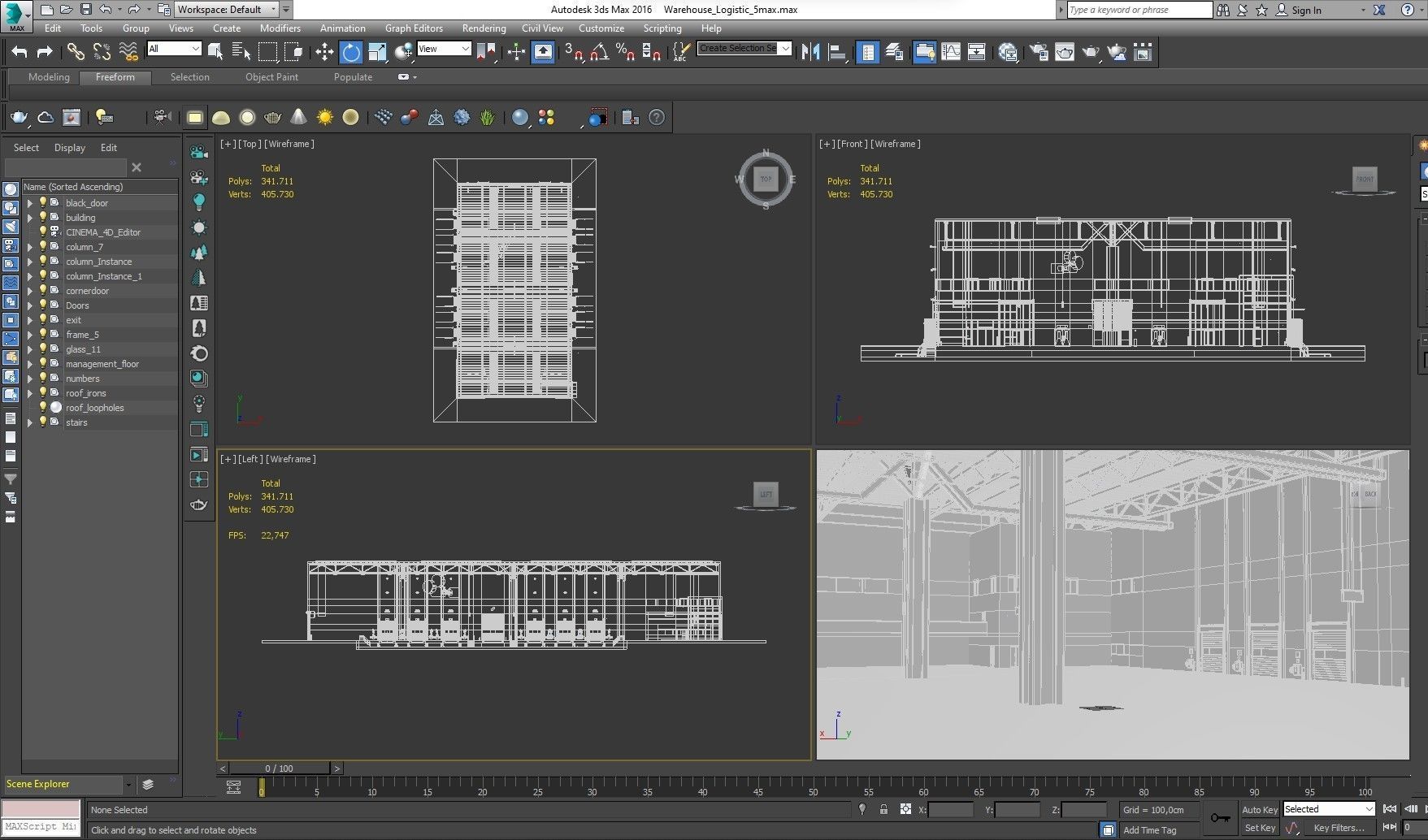The width and height of the screenshot is (1428, 840).
Task: Open the selection filter All dropdown
Action: 174,49
